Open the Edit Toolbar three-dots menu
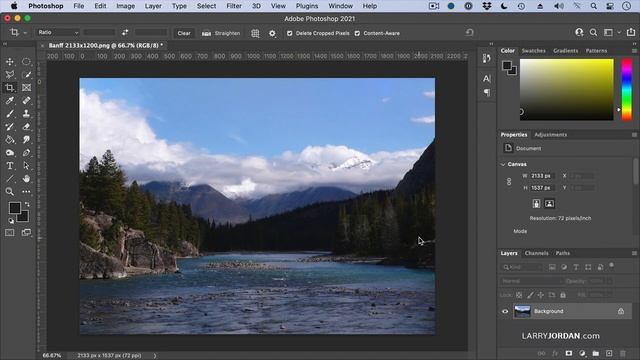 coord(26,191)
